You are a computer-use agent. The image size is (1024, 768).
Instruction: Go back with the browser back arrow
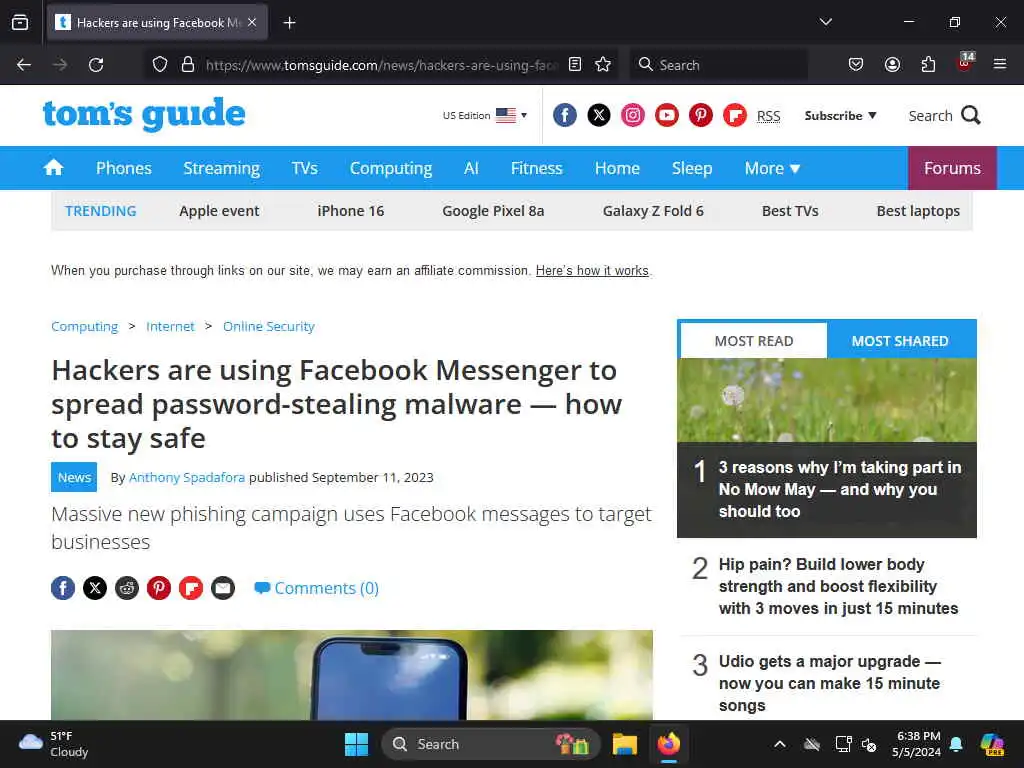click(x=24, y=65)
